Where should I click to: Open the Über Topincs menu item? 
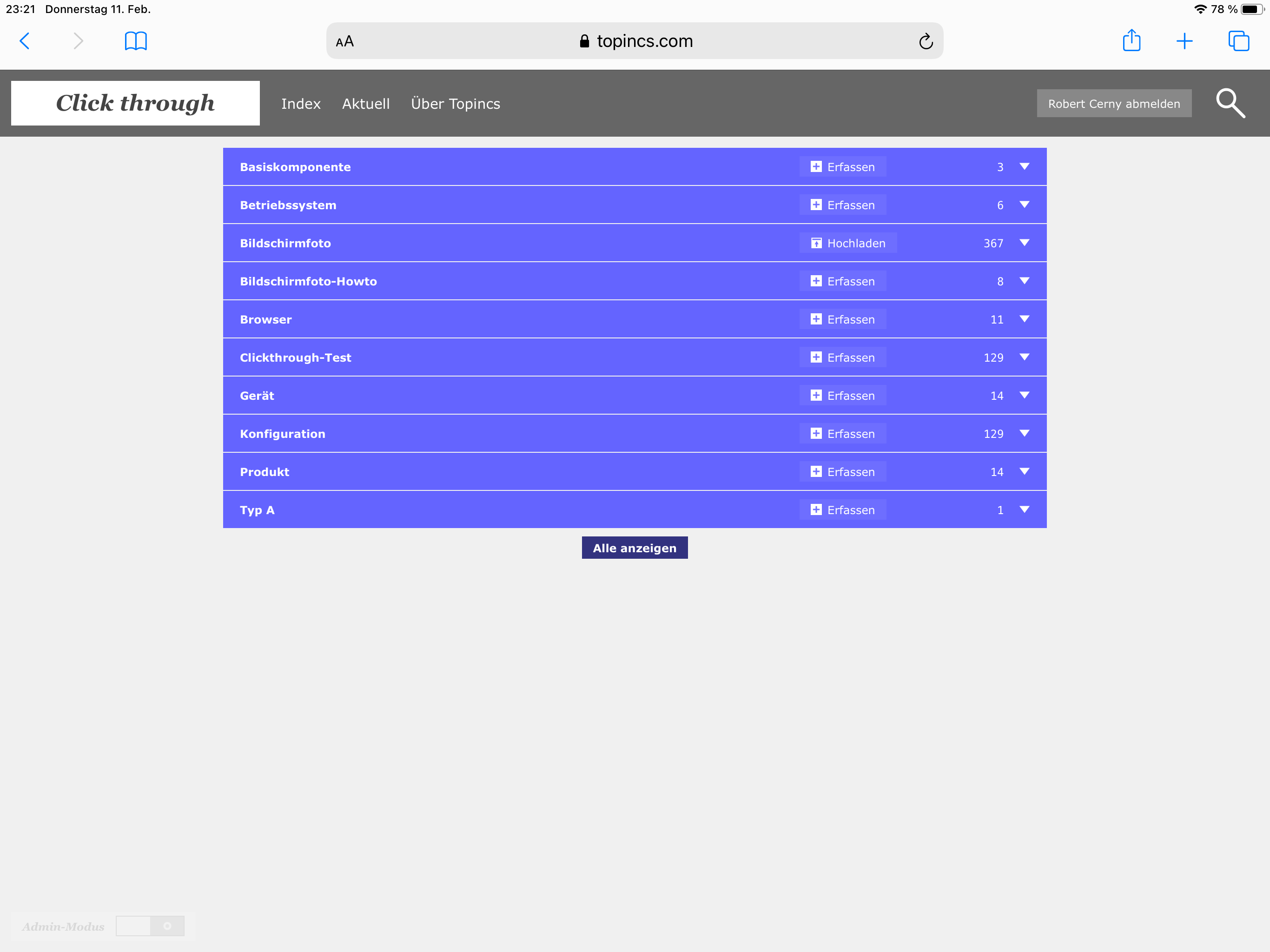(455, 104)
